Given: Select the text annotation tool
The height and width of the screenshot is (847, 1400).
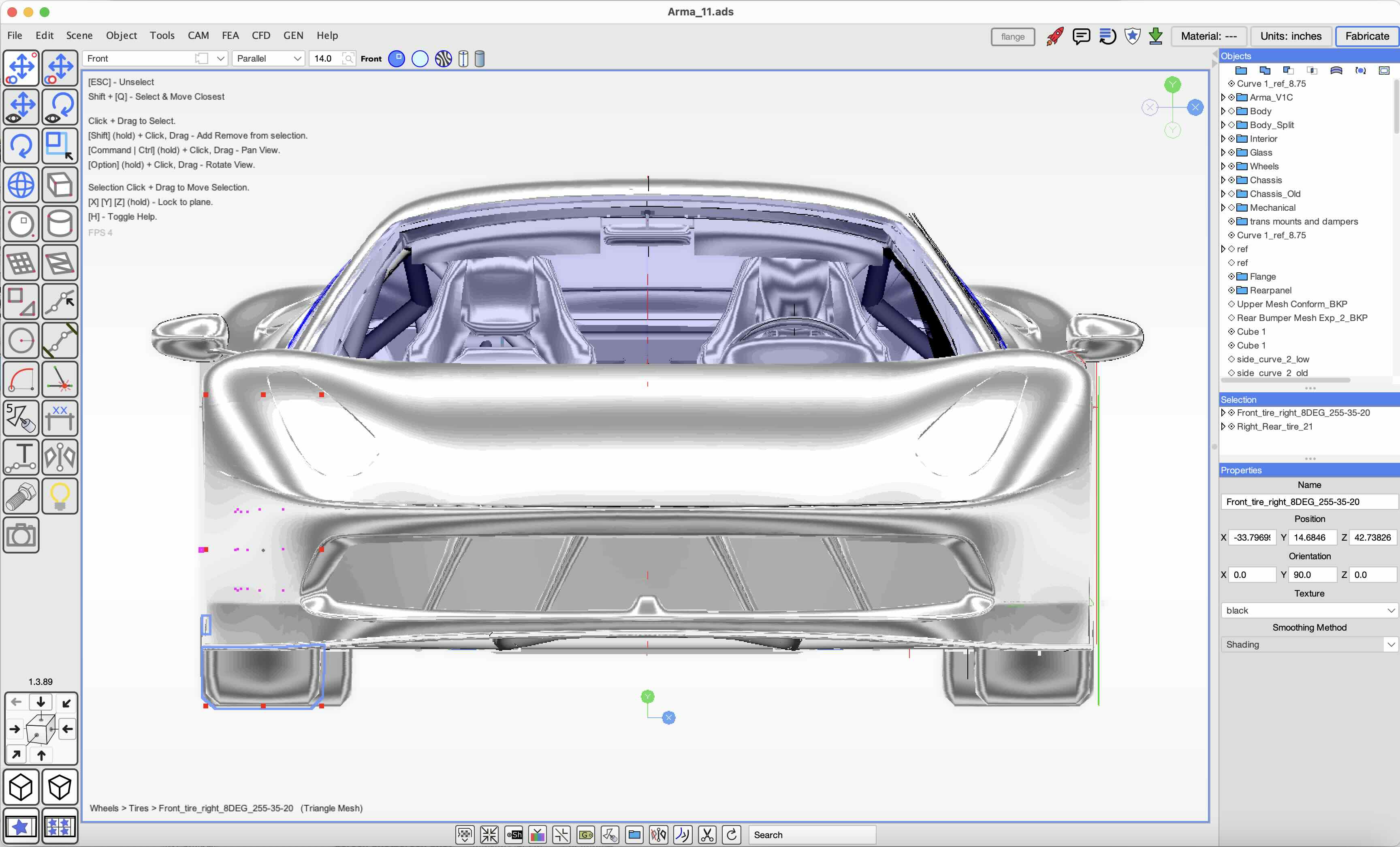Looking at the screenshot, I should pos(21,457).
